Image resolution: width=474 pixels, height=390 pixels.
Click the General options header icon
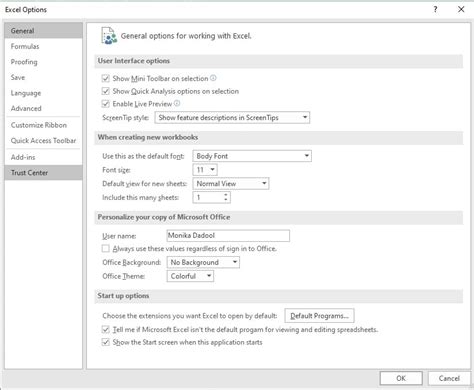click(109, 36)
